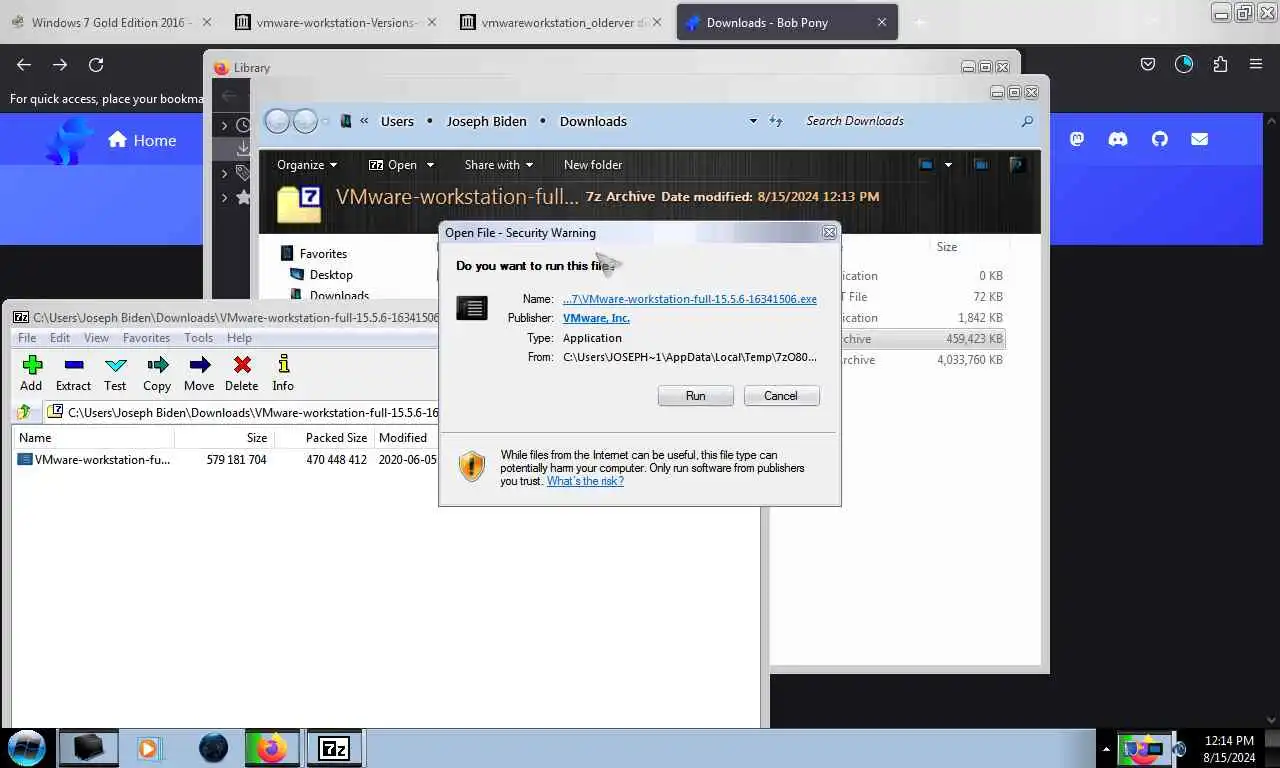This screenshot has width=1280, height=768.
Task: Show hidden system tray icons arrow
Action: coord(1106,748)
